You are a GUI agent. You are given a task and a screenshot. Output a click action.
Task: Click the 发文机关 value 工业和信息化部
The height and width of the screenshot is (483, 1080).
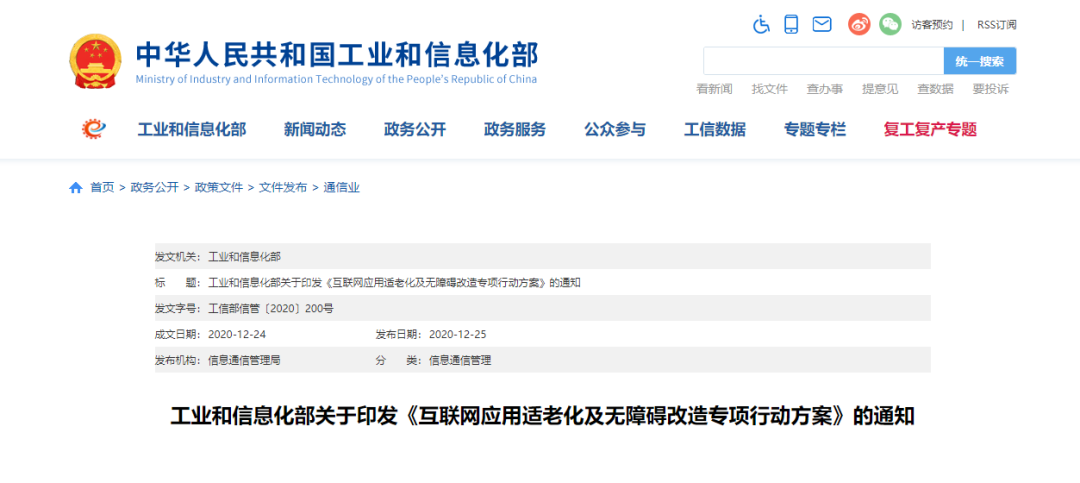[x=245, y=256]
